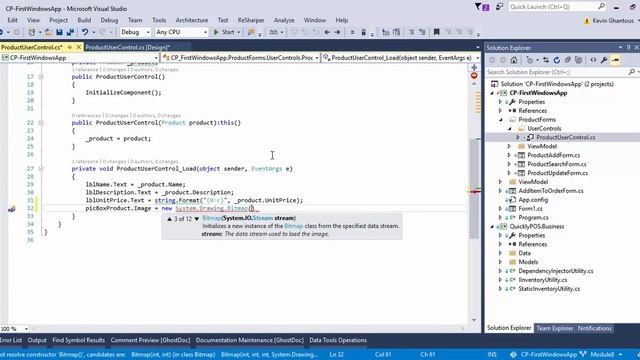Switch to Team Explorer tab
This screenshot has height=360, width=640.
point(555,328)
